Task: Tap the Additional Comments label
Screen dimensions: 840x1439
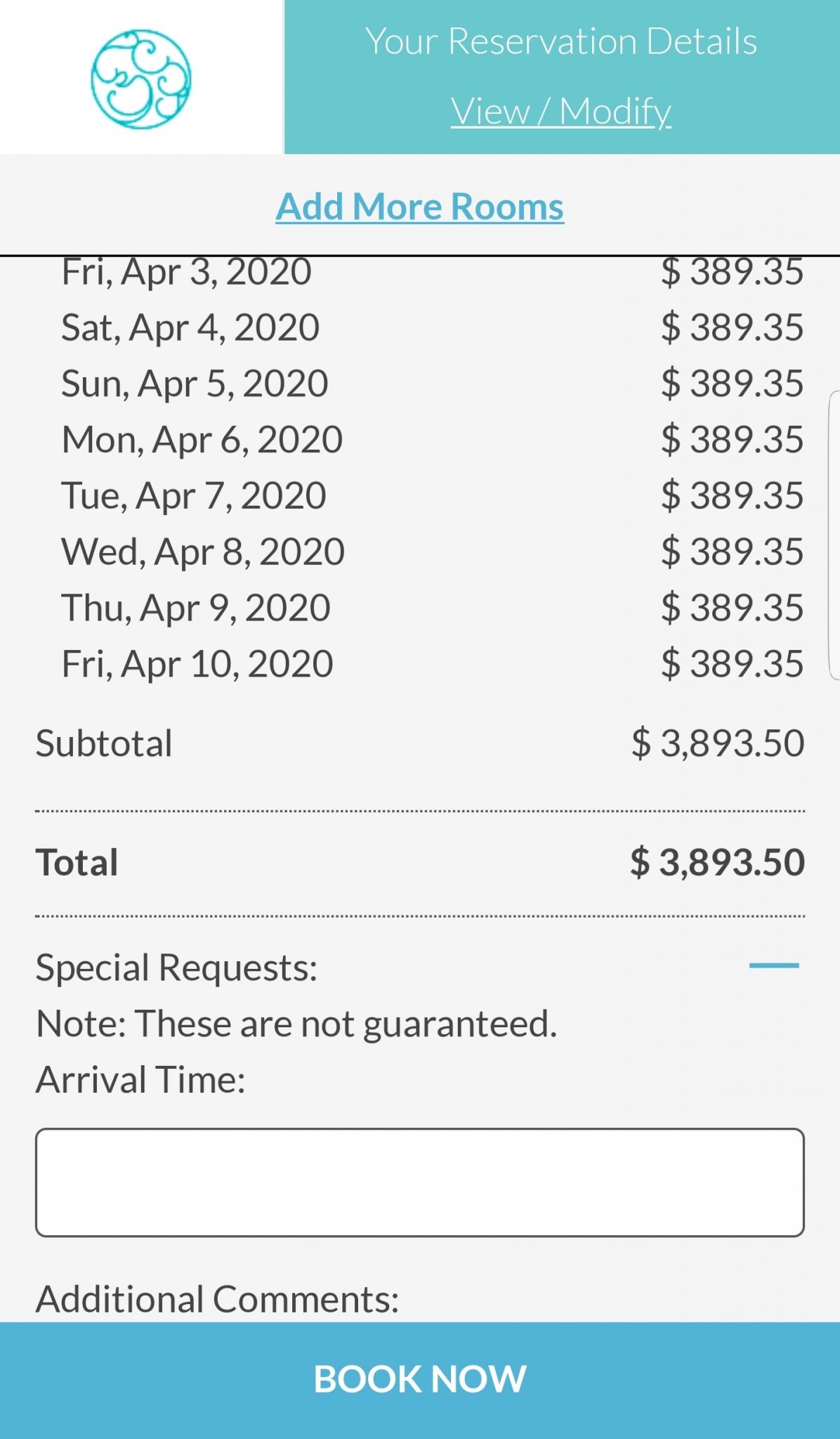Action: coord(217,1299)
